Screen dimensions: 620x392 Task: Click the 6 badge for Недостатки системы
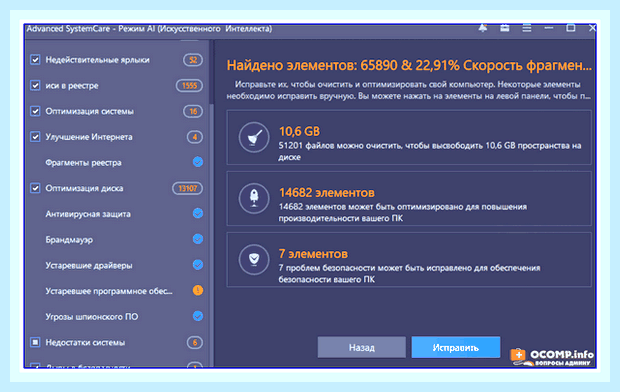coord(195,343)
